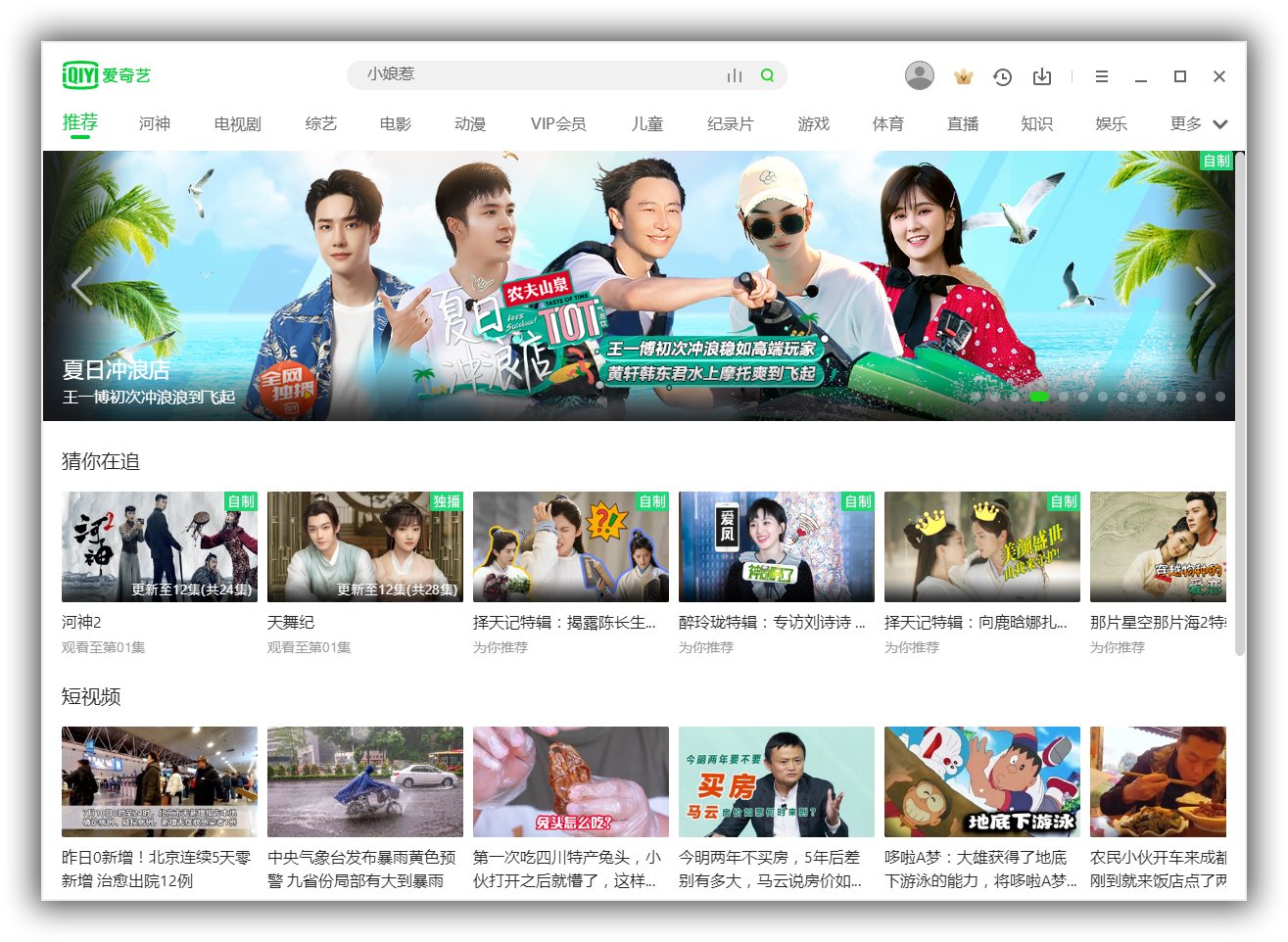Open the VIP crown icon
The width and height of the screenshot is (1288, 942).
click(x=963, y=76)
